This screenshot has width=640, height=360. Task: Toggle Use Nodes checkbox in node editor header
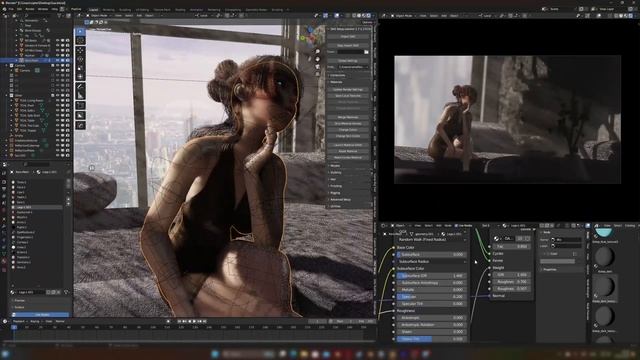[457, 225]
